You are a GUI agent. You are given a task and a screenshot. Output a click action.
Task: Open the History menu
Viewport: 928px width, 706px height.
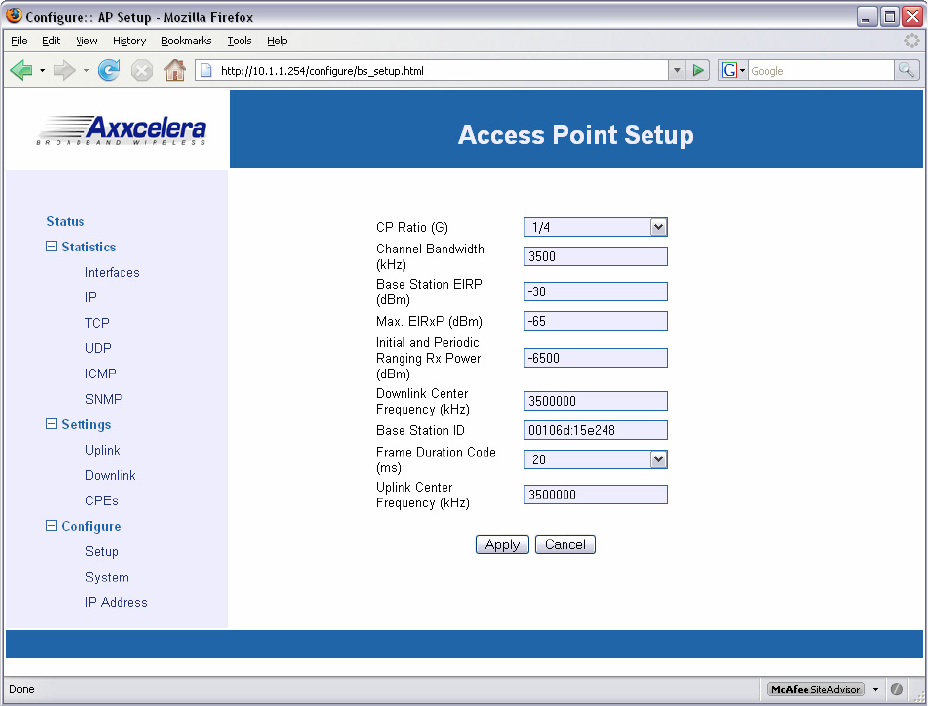(129, 40)
